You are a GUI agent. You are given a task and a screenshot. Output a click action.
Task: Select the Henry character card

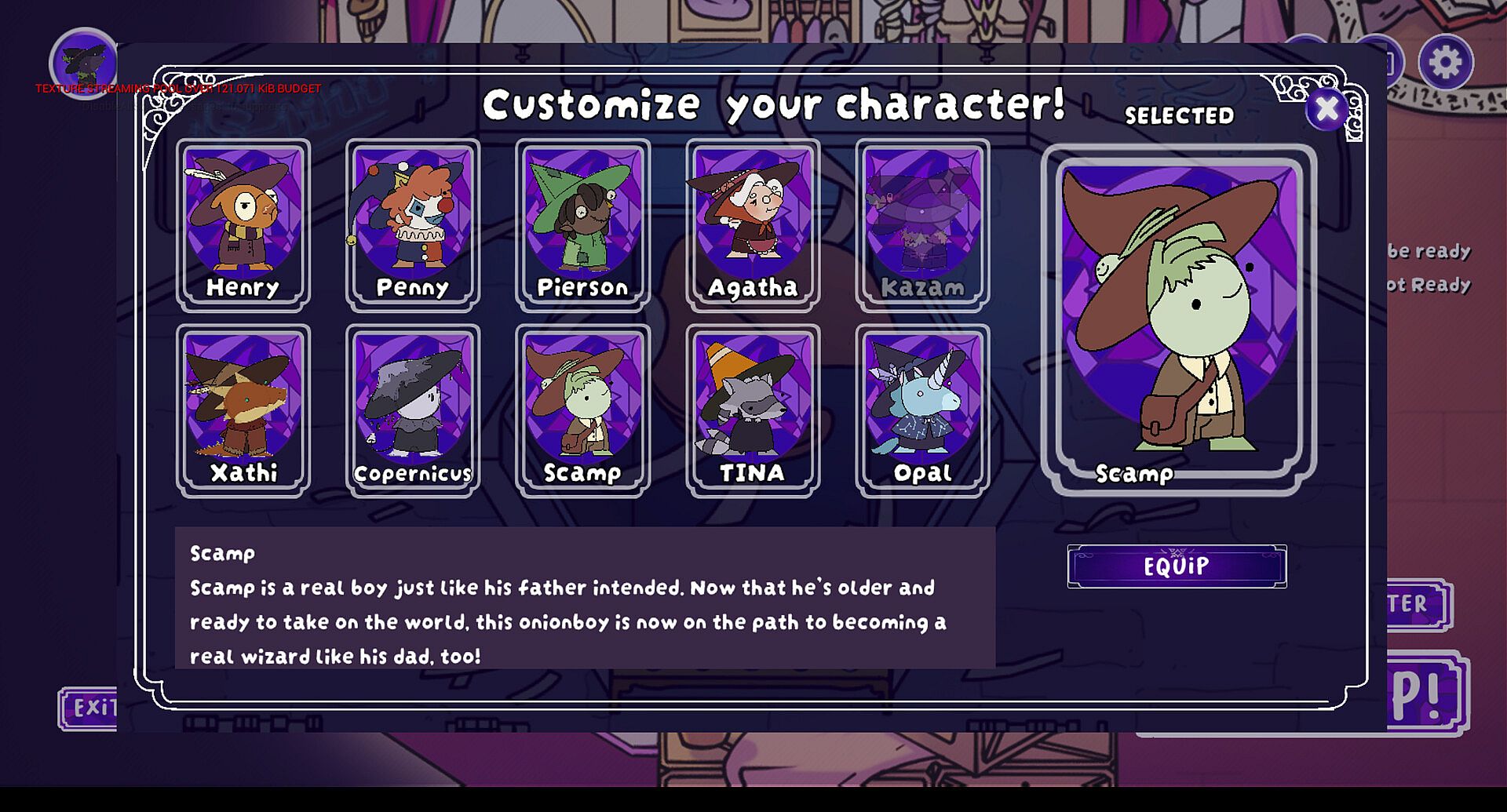click(x=243, y=225)
